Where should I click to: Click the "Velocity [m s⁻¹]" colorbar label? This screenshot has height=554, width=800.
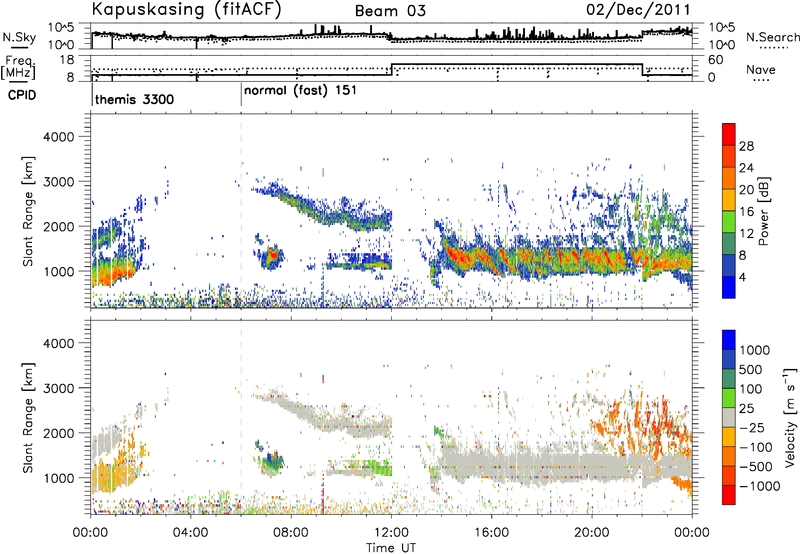click(790, 417)
